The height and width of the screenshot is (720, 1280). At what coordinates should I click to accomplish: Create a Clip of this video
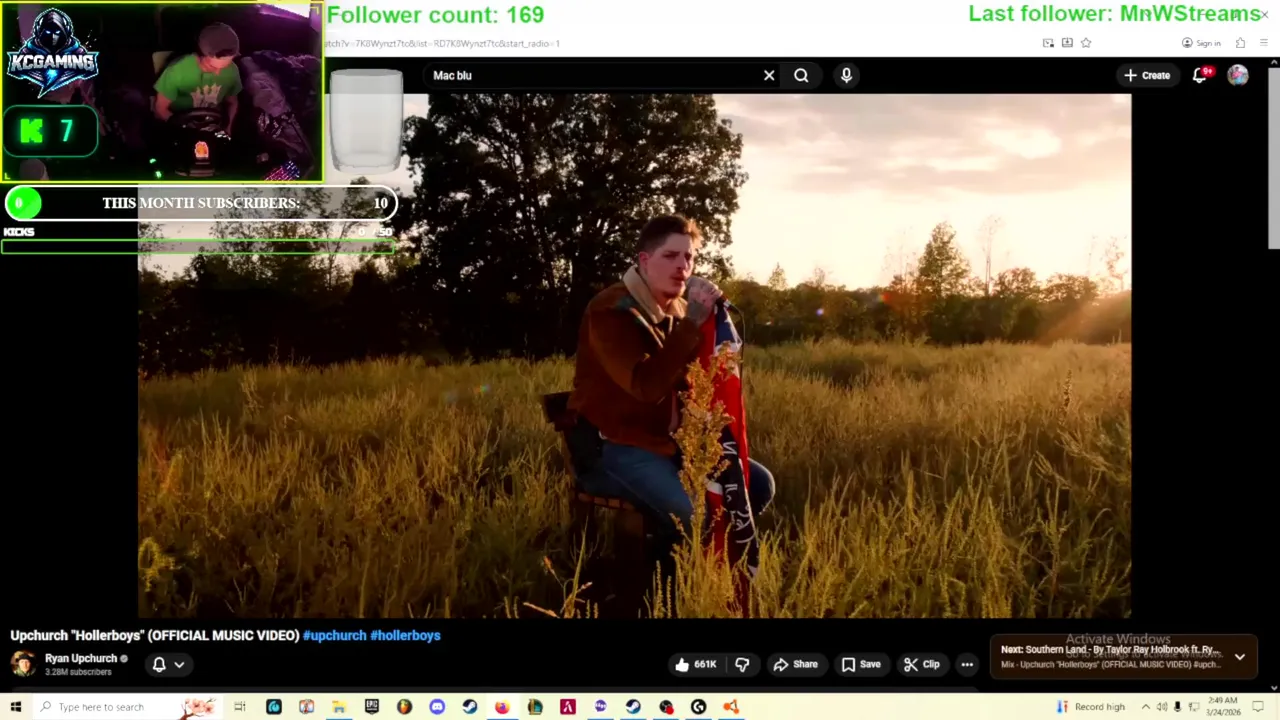pos(922,664)
